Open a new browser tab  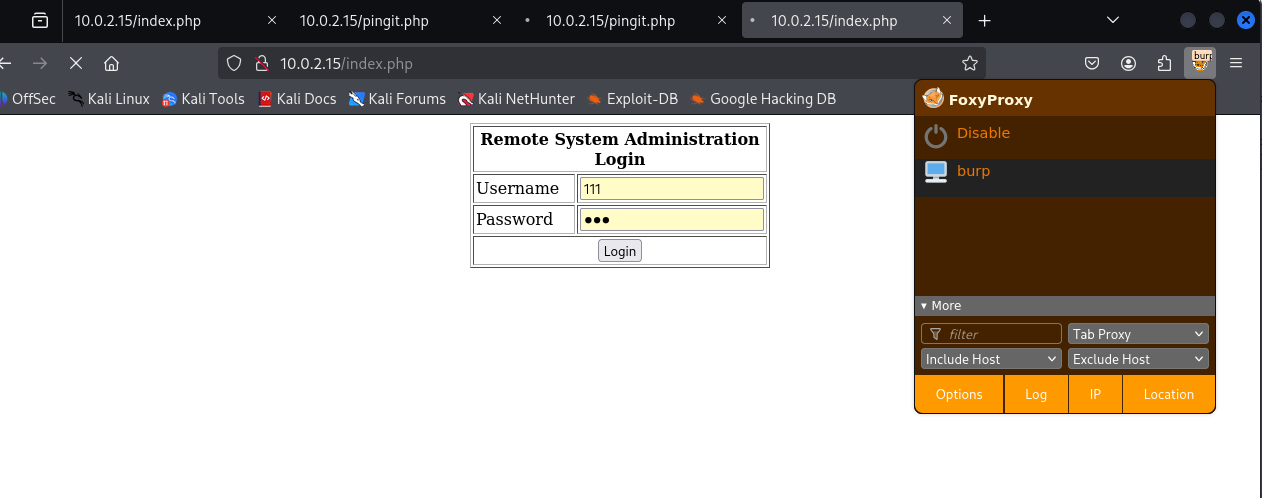tap(984, 21)
